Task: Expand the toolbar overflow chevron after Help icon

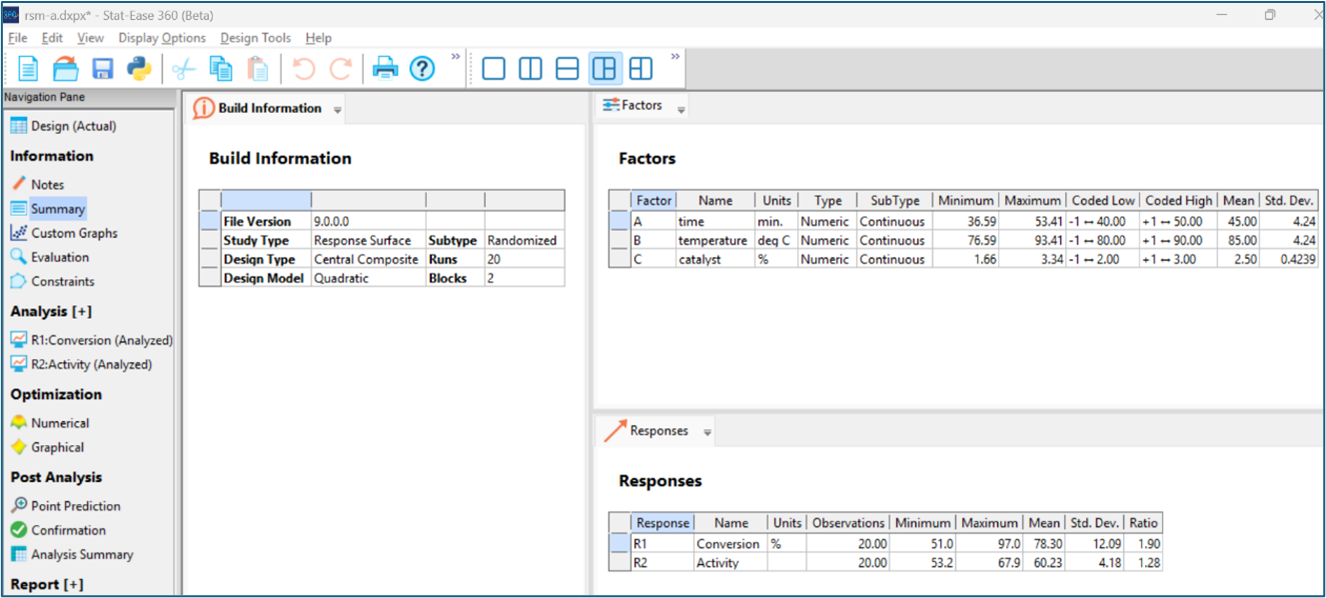Action: [x=456, y=56]
